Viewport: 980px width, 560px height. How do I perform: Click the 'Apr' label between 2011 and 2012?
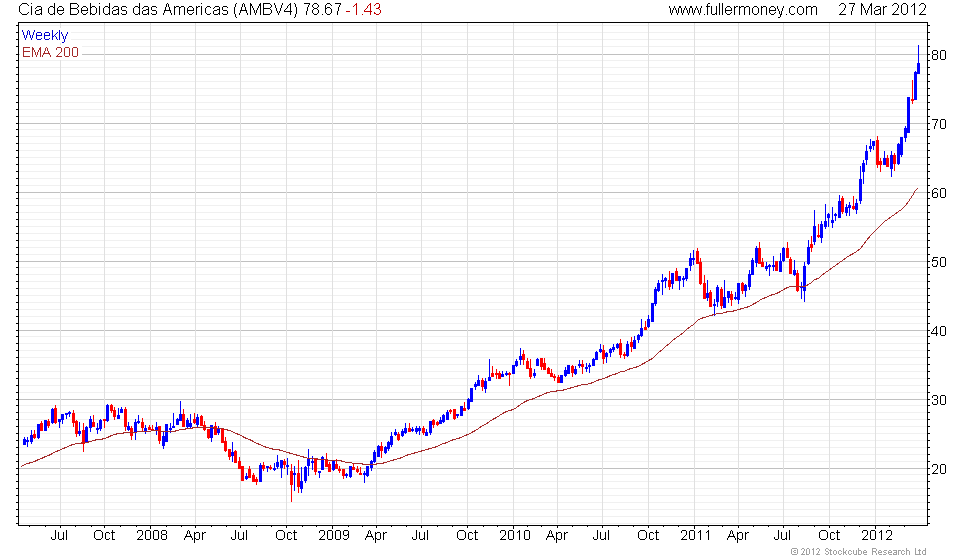738,536
